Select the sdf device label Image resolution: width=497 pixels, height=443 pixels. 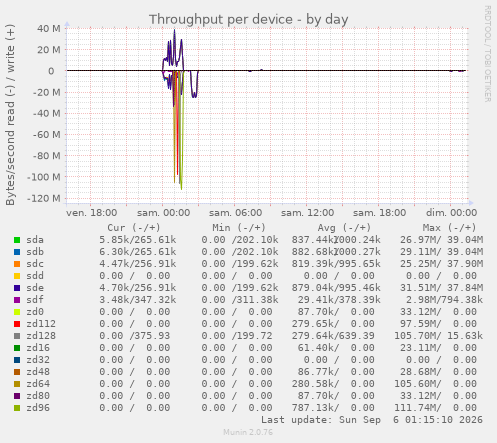35,300
